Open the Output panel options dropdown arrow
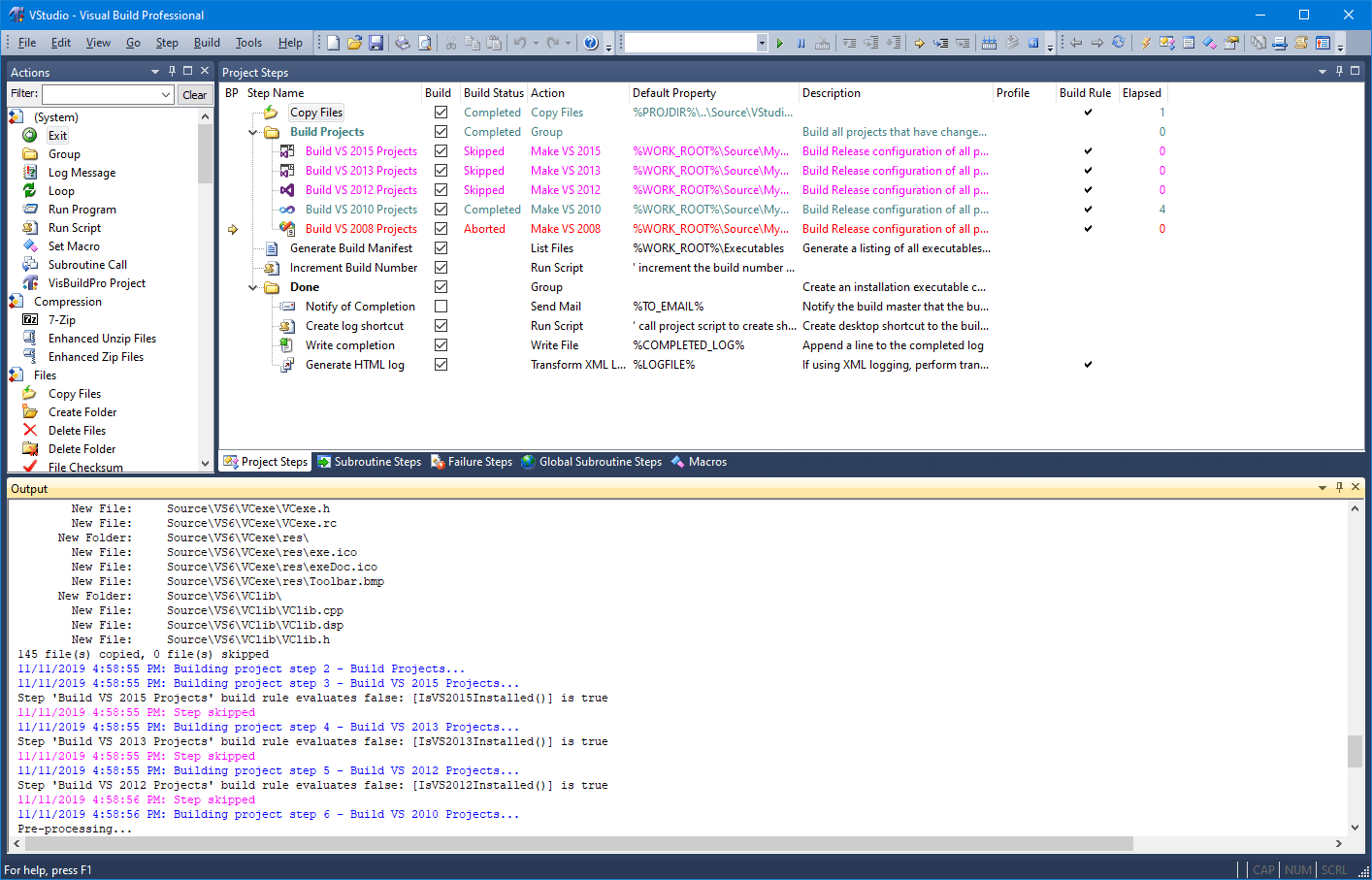This screenshot has height=880, width=1372. point(1322,488)
